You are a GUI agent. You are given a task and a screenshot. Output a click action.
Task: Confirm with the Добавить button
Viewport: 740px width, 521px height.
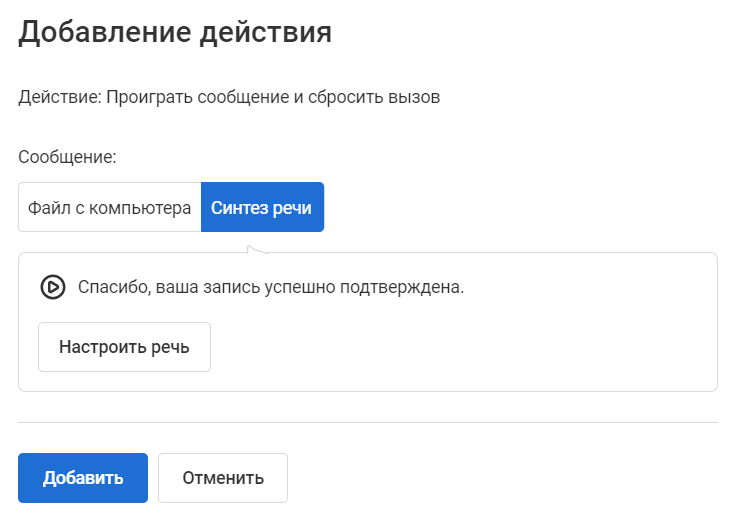pyautogui.click(x=83, y=478)
